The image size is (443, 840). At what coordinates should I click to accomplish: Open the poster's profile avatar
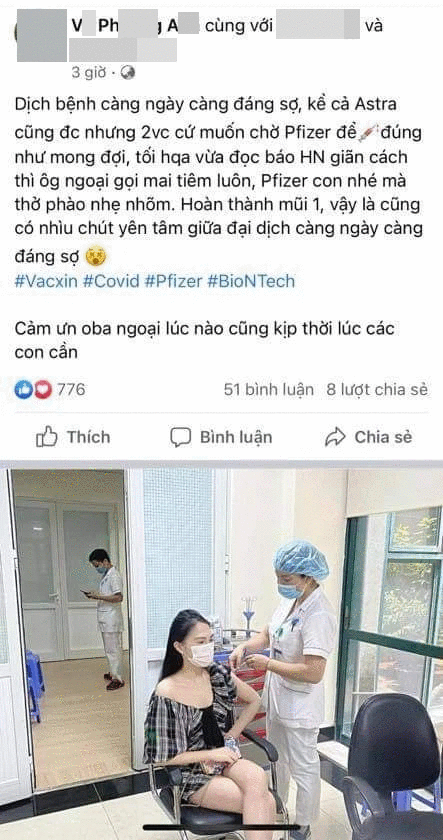click(x=41, y=34)
